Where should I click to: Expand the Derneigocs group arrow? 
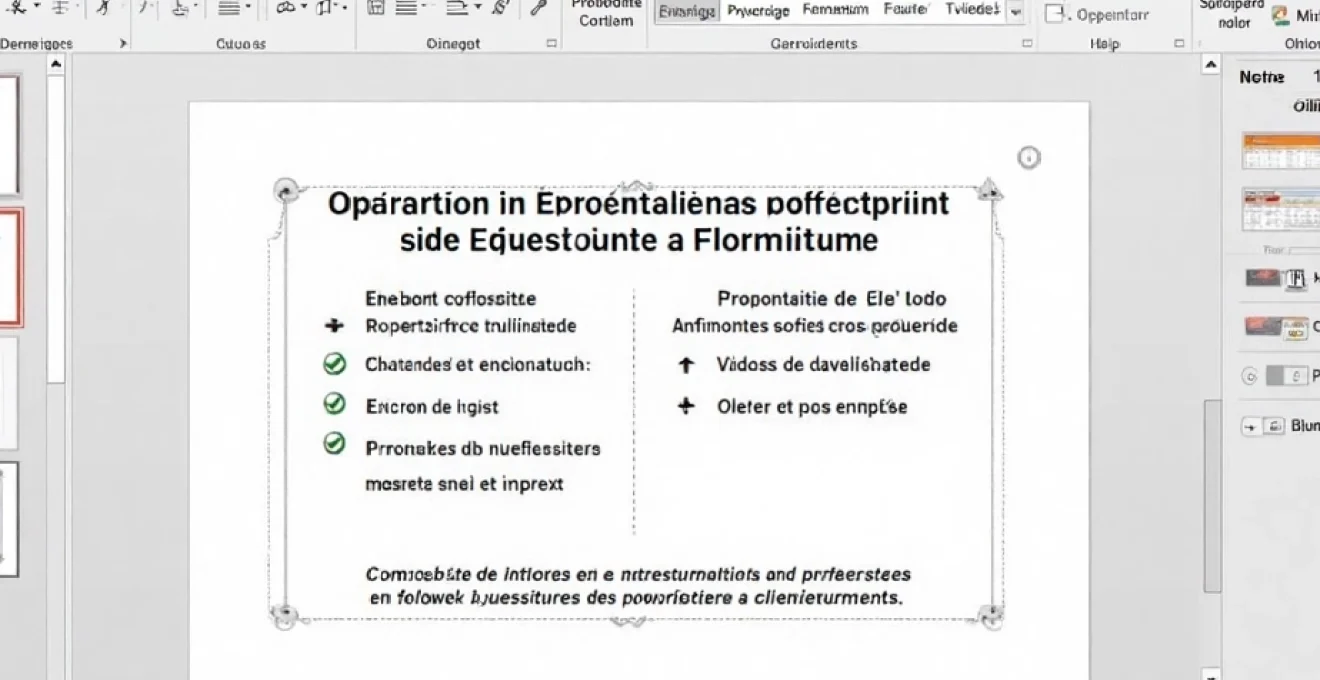tap(123, 44)
